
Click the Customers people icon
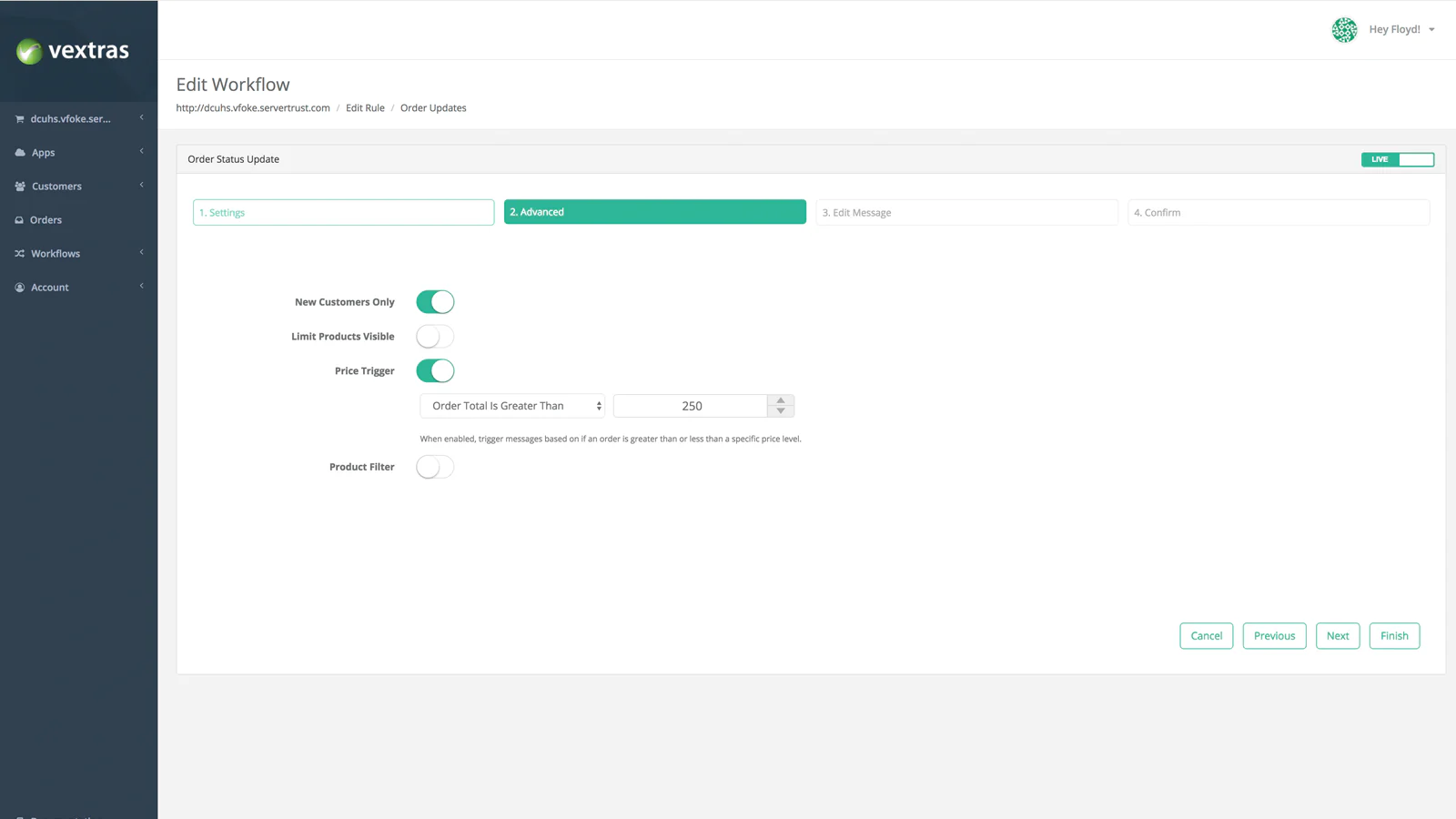click(x=20, y=187)
